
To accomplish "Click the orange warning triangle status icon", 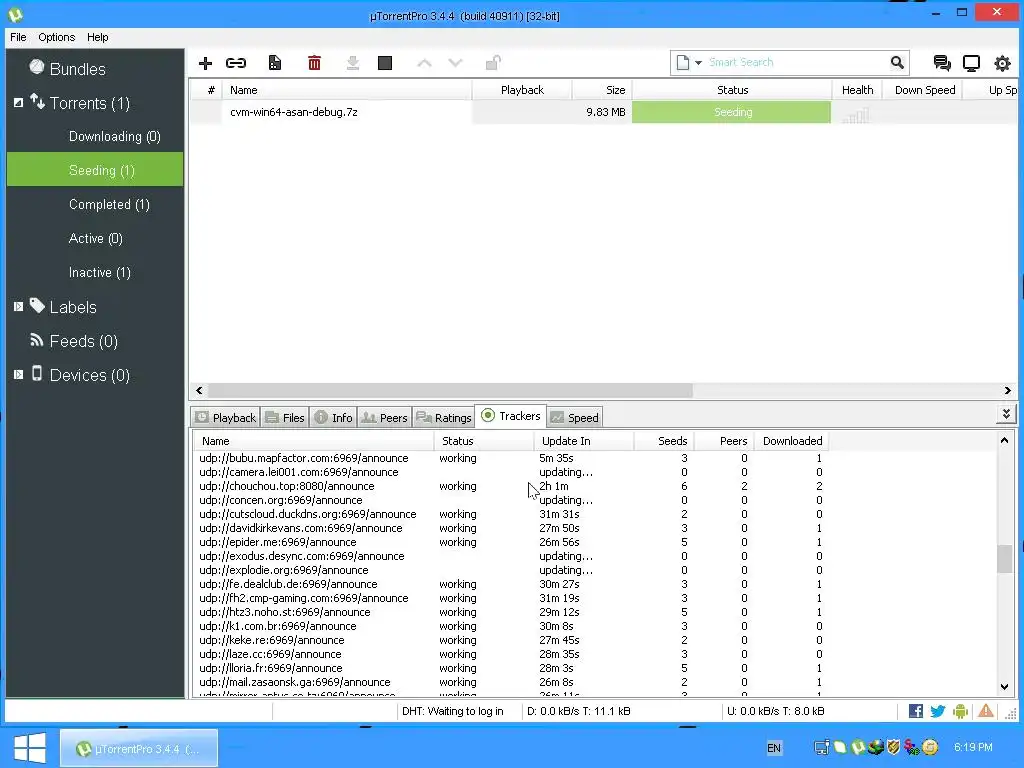I will 985,711.
